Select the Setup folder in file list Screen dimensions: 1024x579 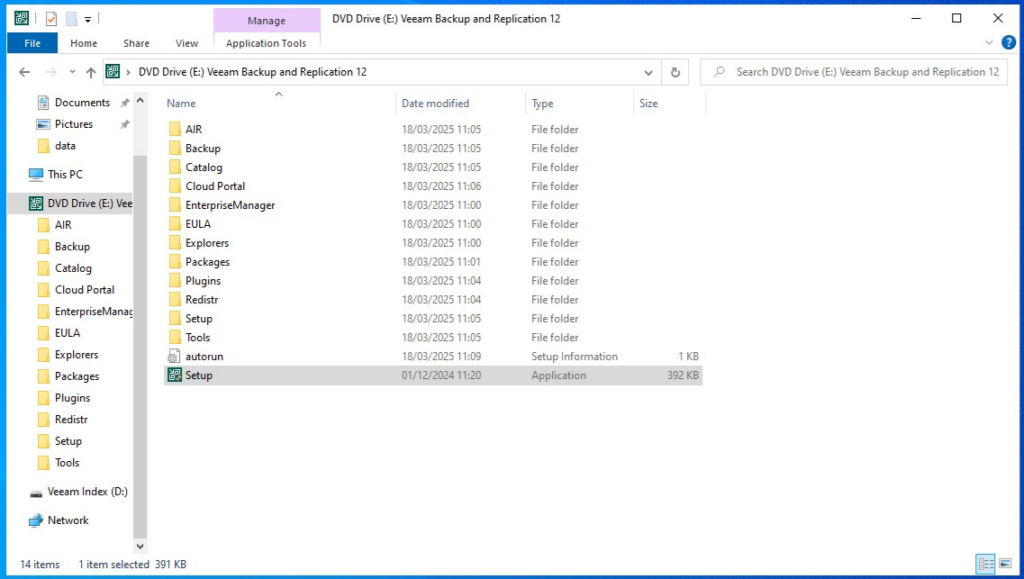coord(199,319)
